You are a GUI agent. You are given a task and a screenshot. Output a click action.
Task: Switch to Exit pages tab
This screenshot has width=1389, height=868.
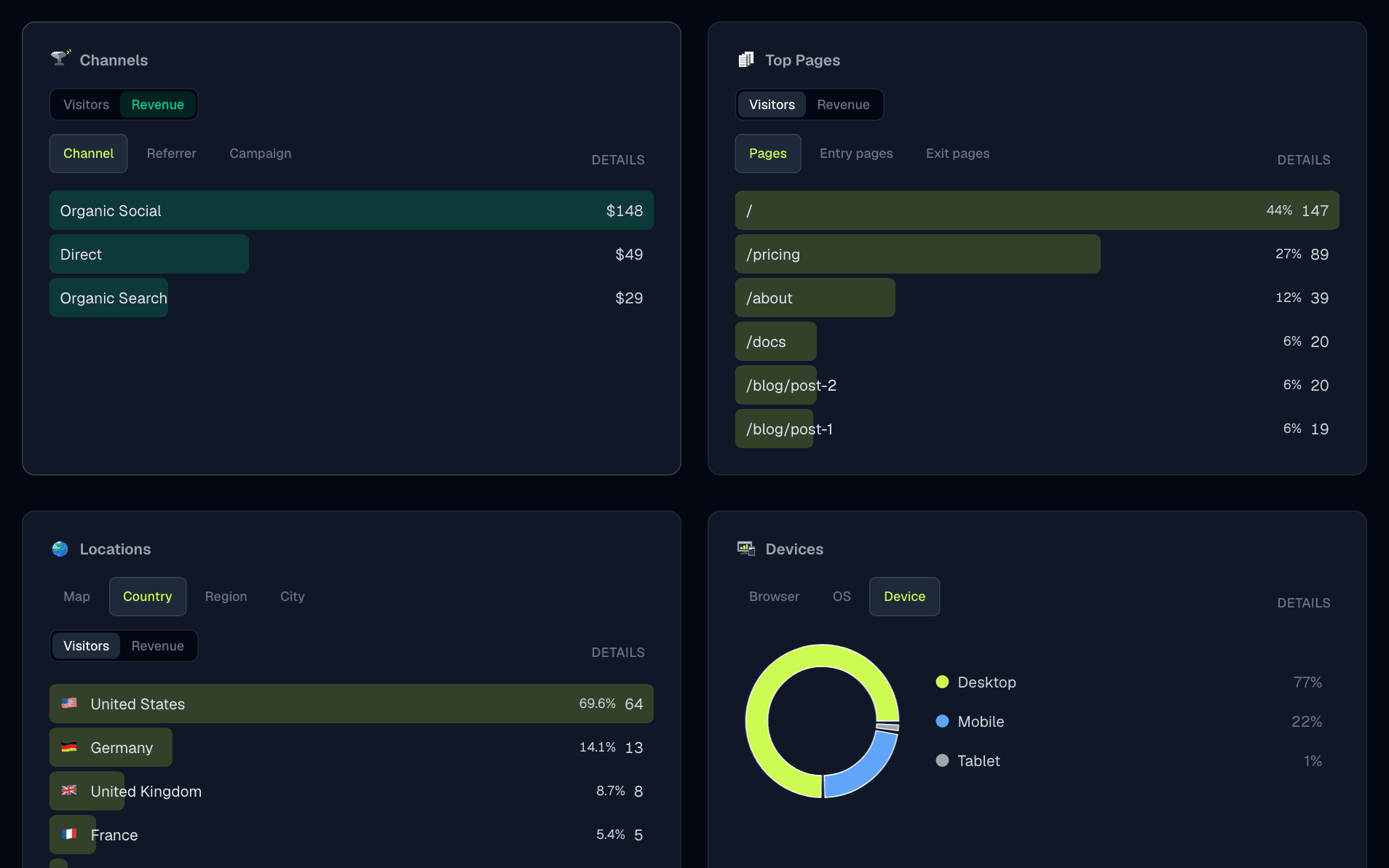[x=957, y=154]
